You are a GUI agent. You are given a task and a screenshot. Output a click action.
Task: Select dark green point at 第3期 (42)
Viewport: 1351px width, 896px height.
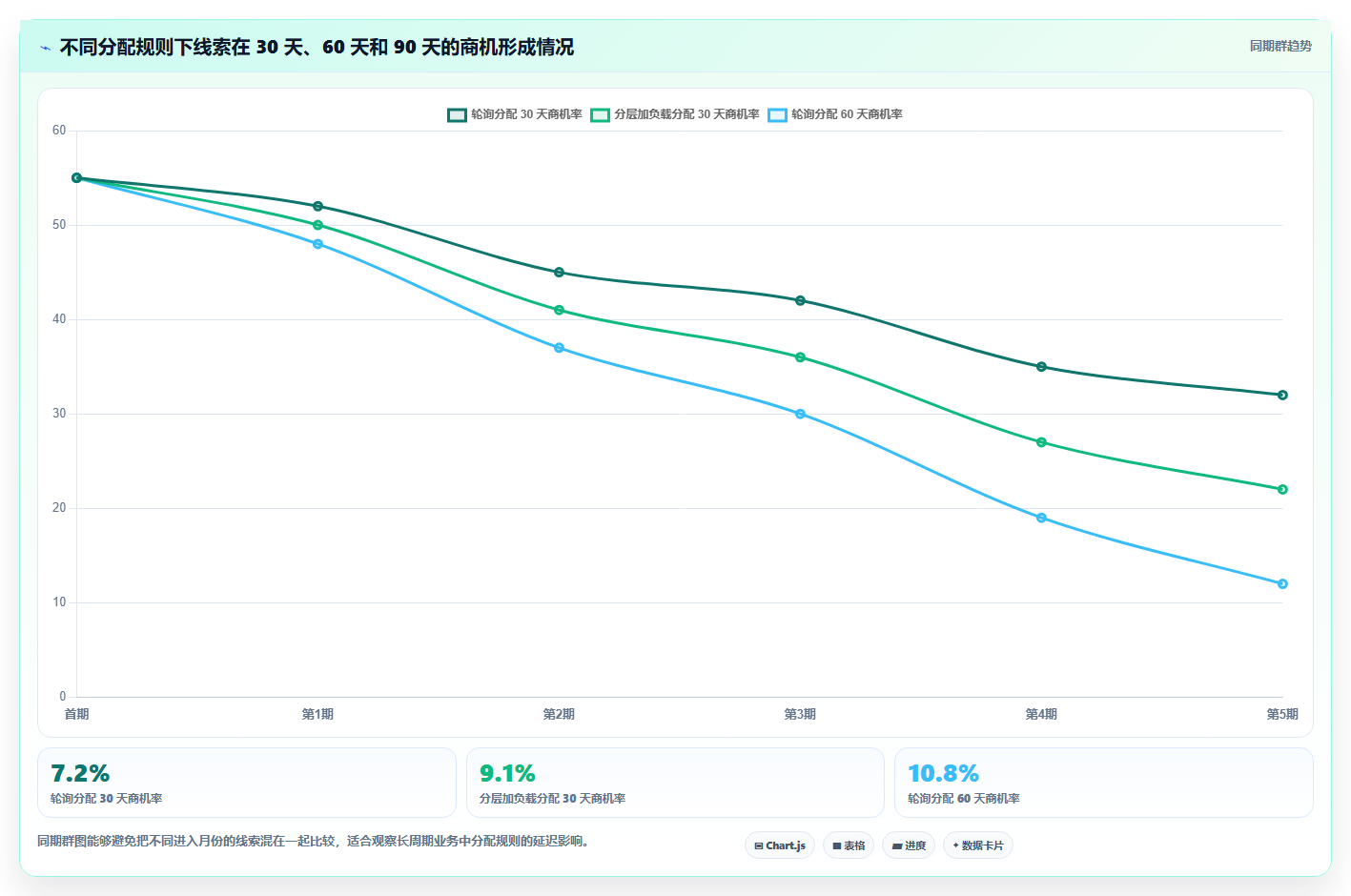pyautogui.click(x=801, y=300)
